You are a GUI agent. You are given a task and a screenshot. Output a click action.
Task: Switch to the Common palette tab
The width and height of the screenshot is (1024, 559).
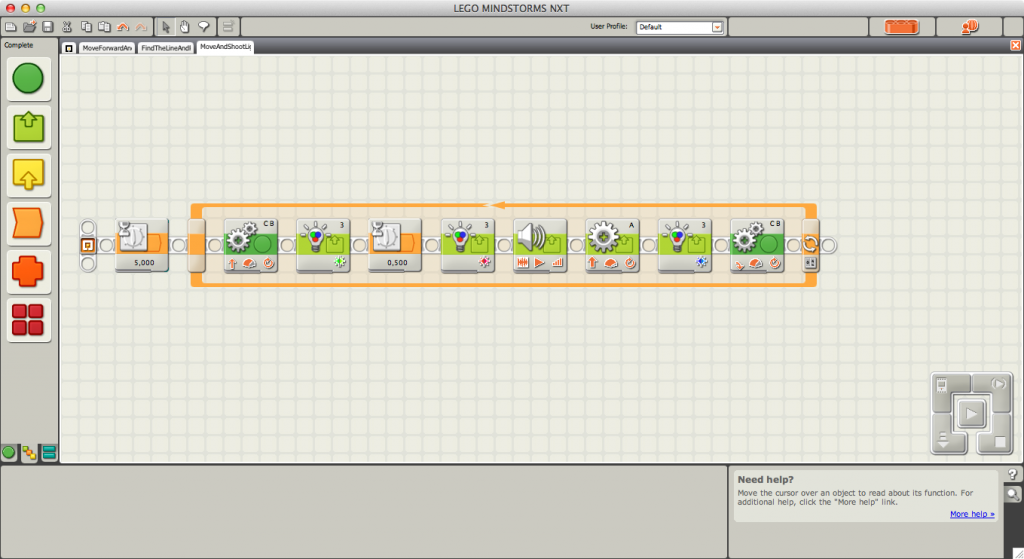point(10,453)
